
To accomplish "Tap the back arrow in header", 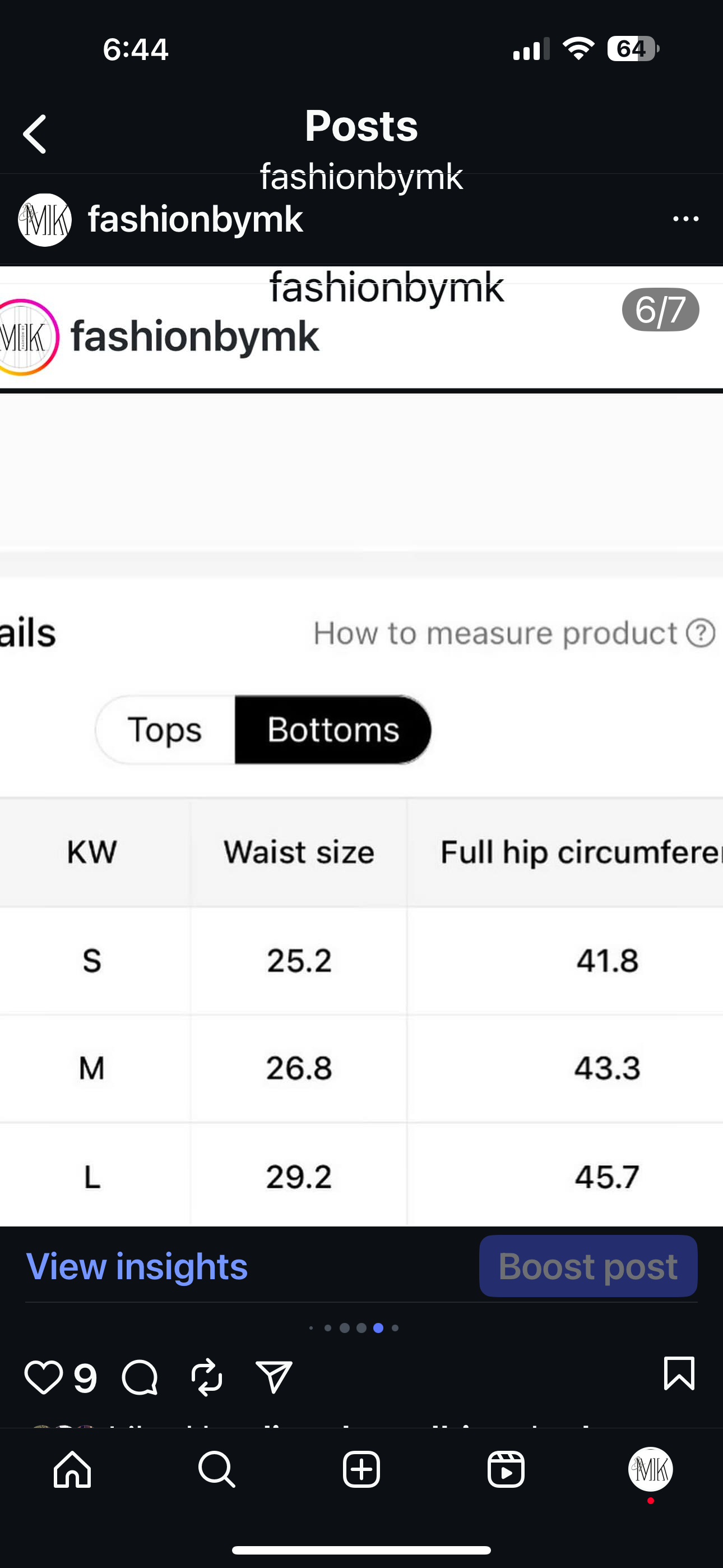I will click(x=35, y=134).
